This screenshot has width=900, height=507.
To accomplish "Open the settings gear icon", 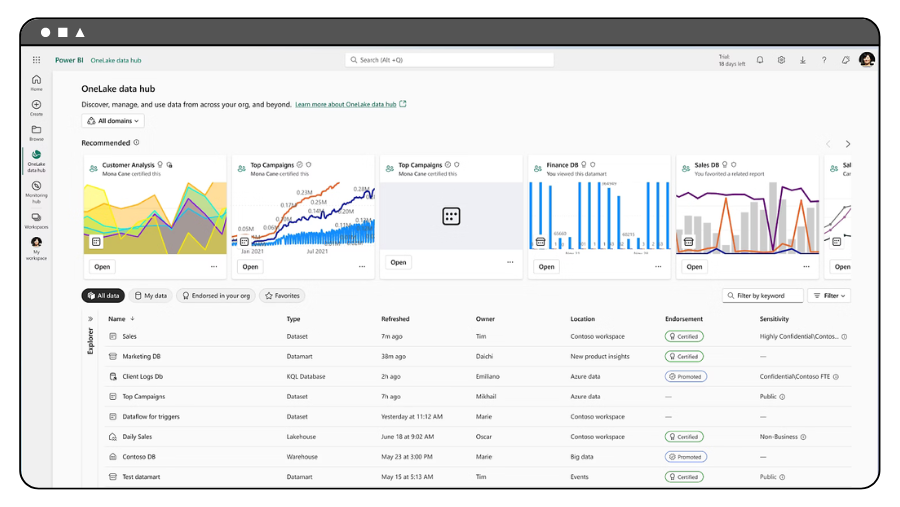I will point(781,60).
